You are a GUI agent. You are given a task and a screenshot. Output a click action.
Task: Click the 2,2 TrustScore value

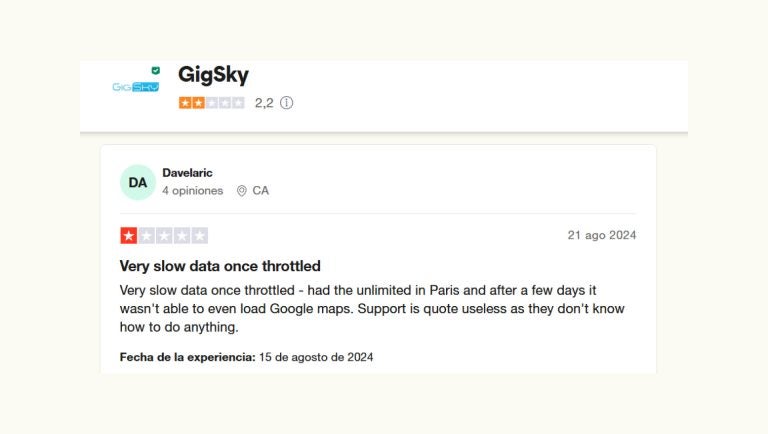pyautogui.click(x=264, y=102)
